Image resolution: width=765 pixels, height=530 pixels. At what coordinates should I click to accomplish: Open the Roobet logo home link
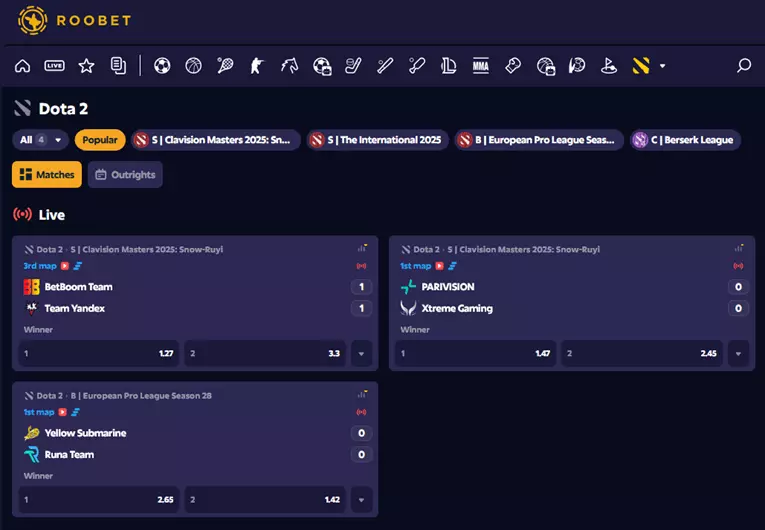click(x=74, y=20)
